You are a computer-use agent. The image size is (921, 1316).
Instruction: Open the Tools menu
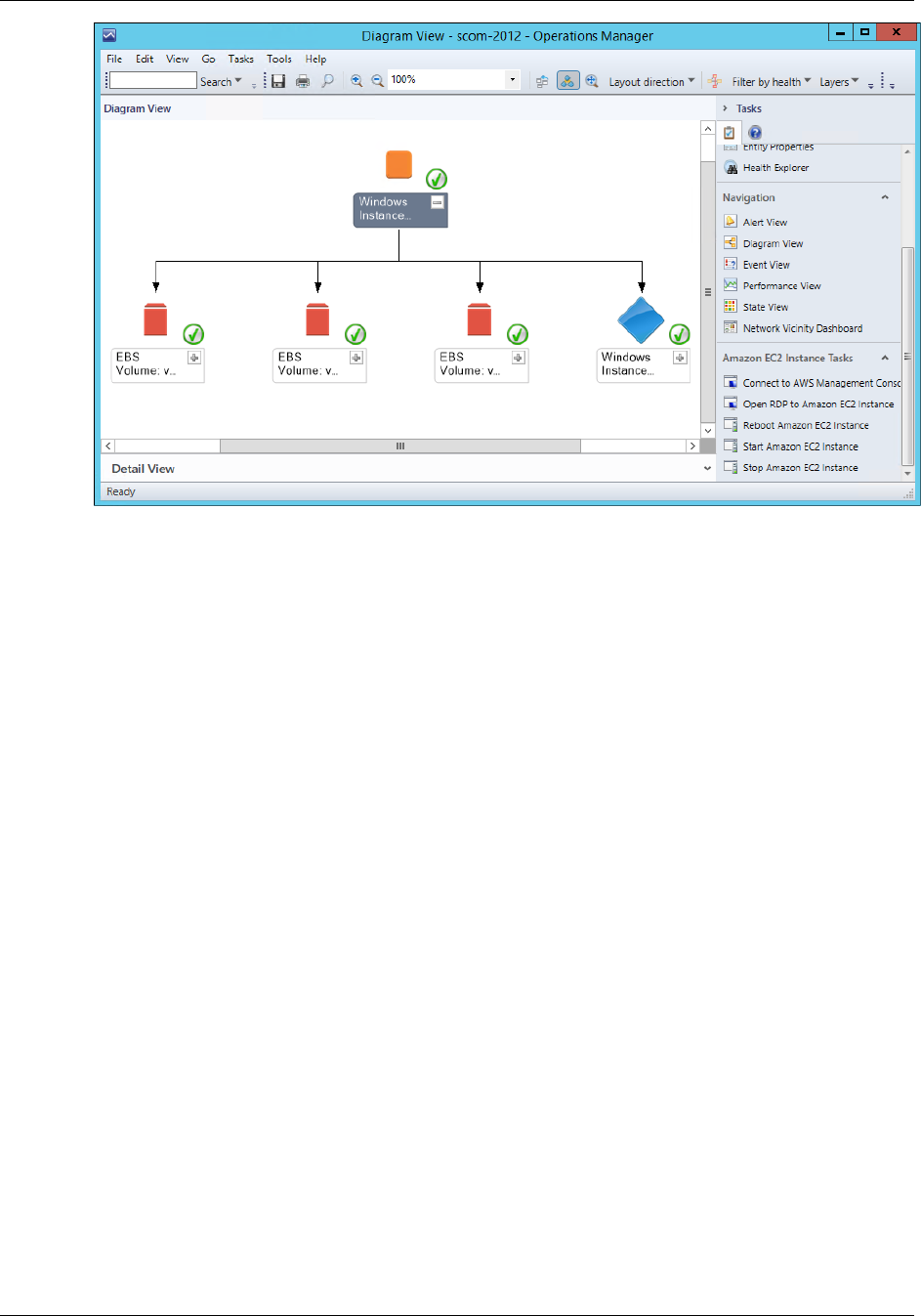(x=279, y=59)
